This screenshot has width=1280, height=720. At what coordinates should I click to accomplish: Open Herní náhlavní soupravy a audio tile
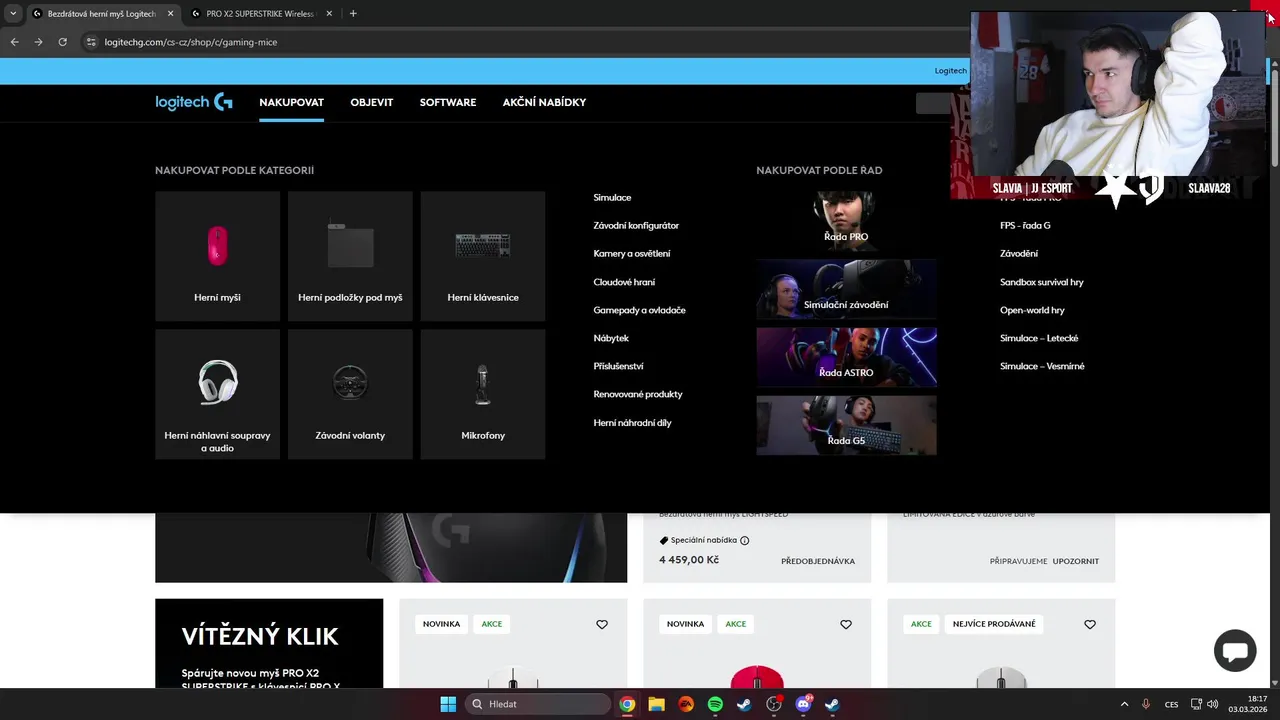click(x=217, y=394)
